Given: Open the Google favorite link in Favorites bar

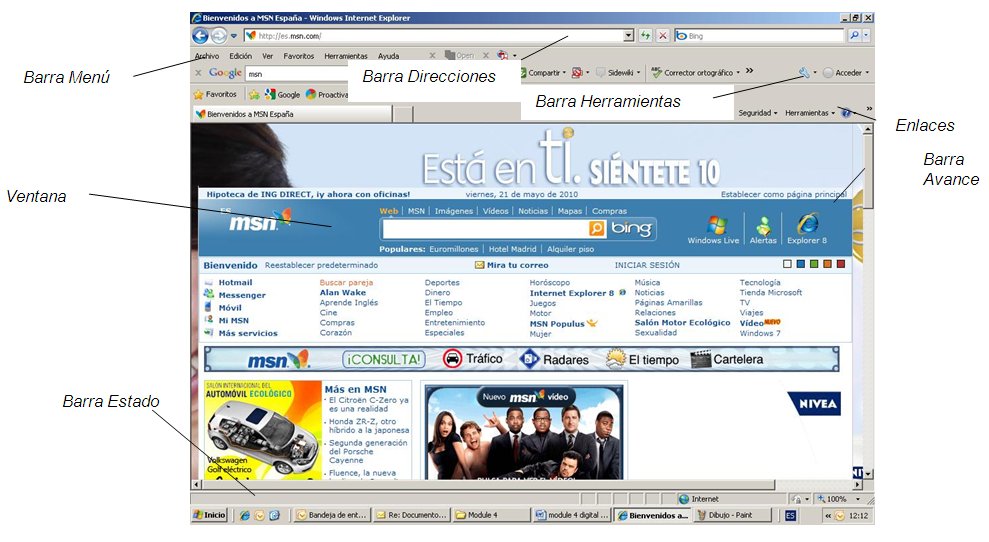Looking at the screenshot, I should pos(283,95).
